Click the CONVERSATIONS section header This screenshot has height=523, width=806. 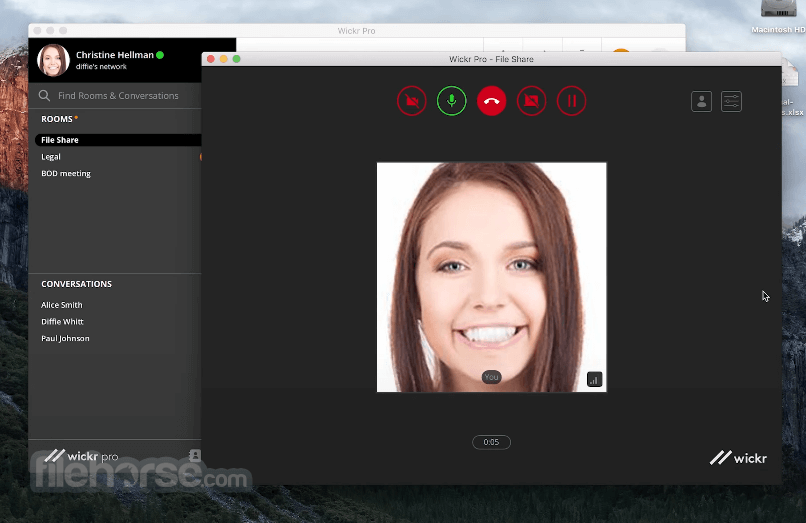[77, 284]
